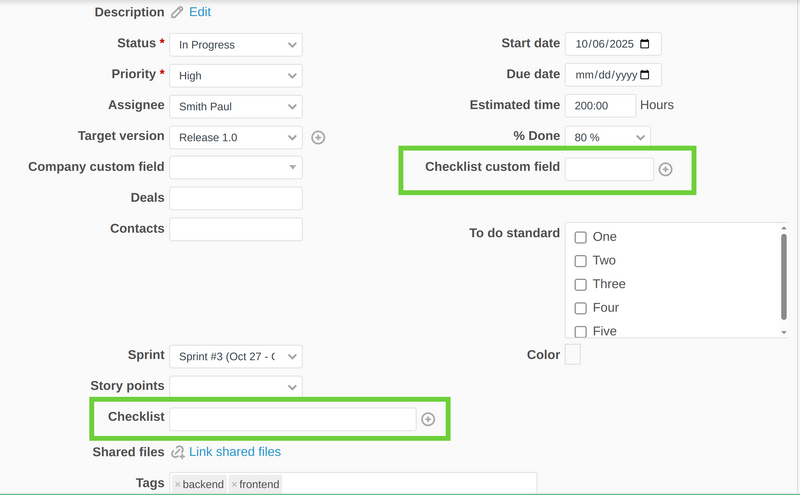800x495 pixels.
Task: Check the Four checkbox
Action: [x=580, y=308]
